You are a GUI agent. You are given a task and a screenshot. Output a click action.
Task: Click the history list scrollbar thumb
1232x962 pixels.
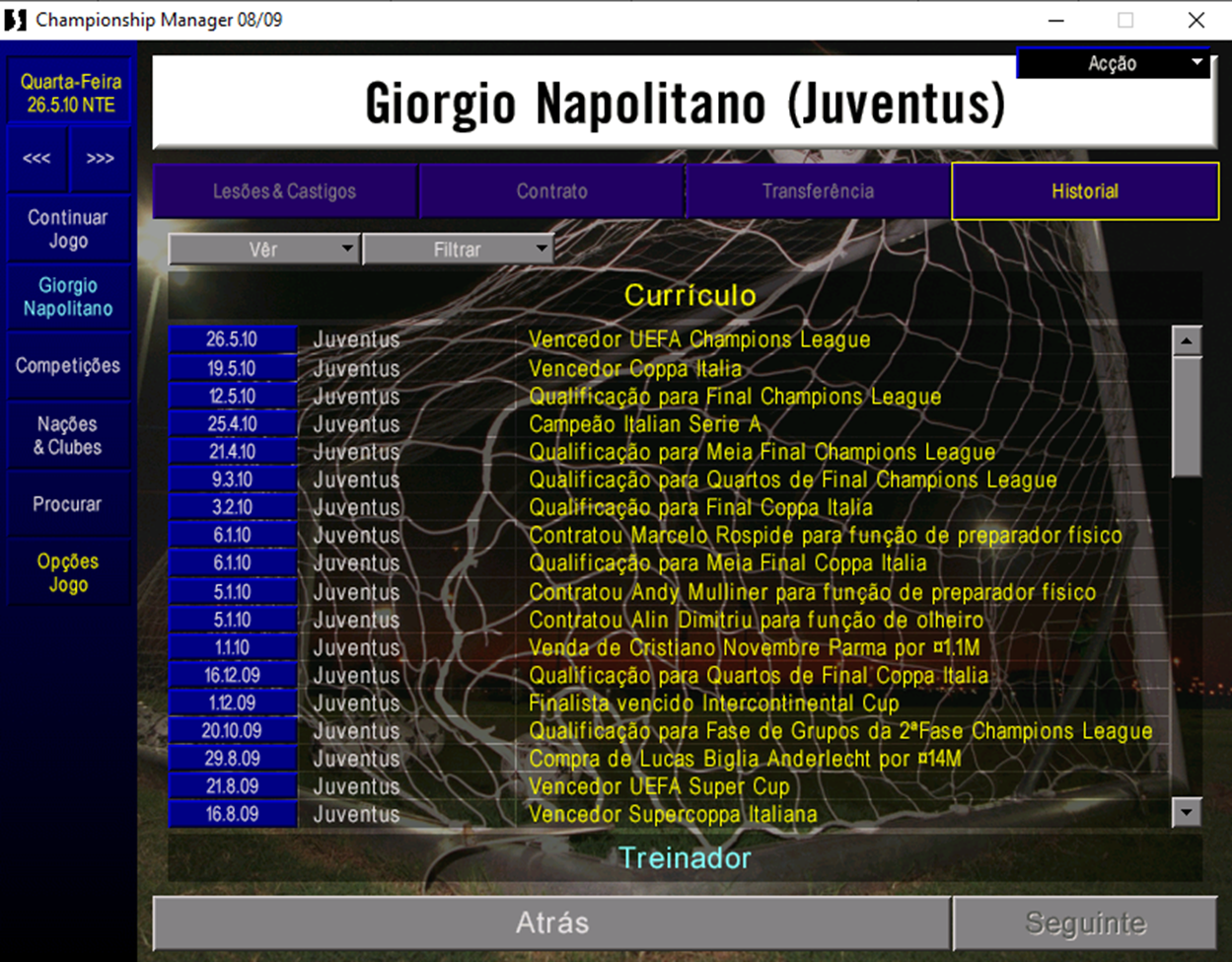coord(1186,416)
